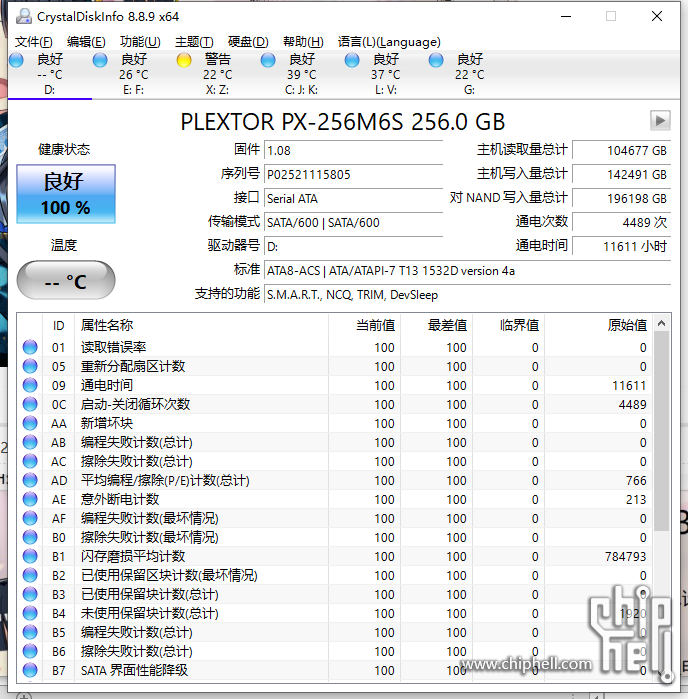Click status orb for AC 擦除失败计数(总计)
Screen dimensions: 688x699
pyautogui.click(x=30, y=461)
